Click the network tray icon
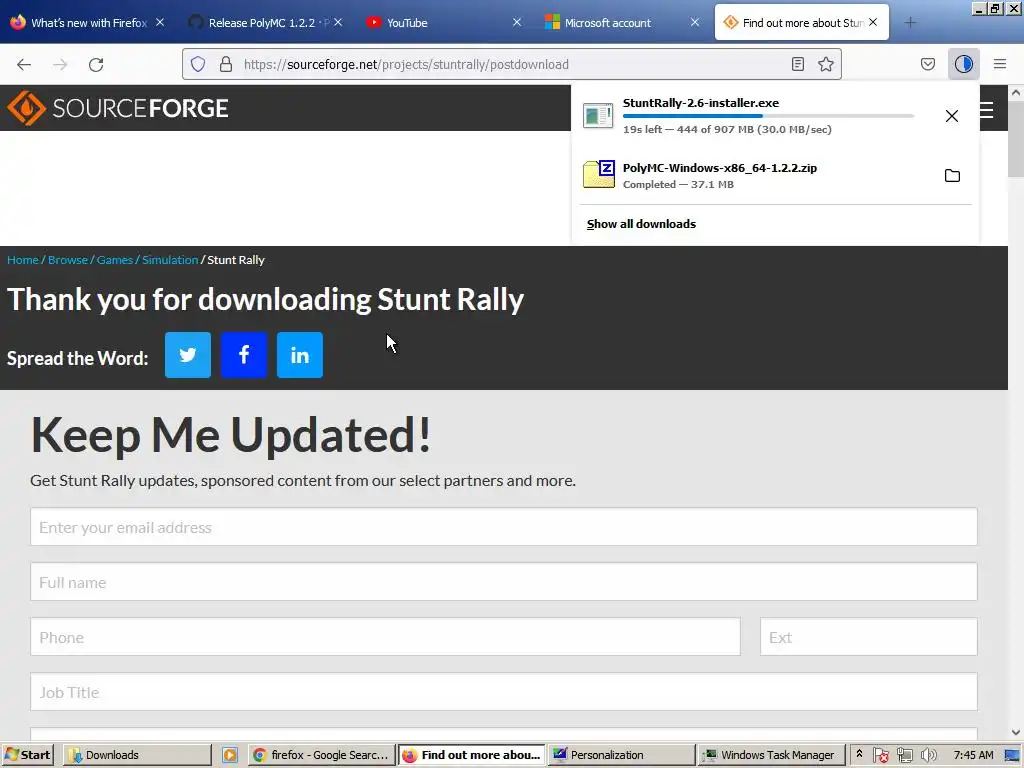Image resolution: width=1024 pixels, height=768 pixels. [x=904, y=755]
